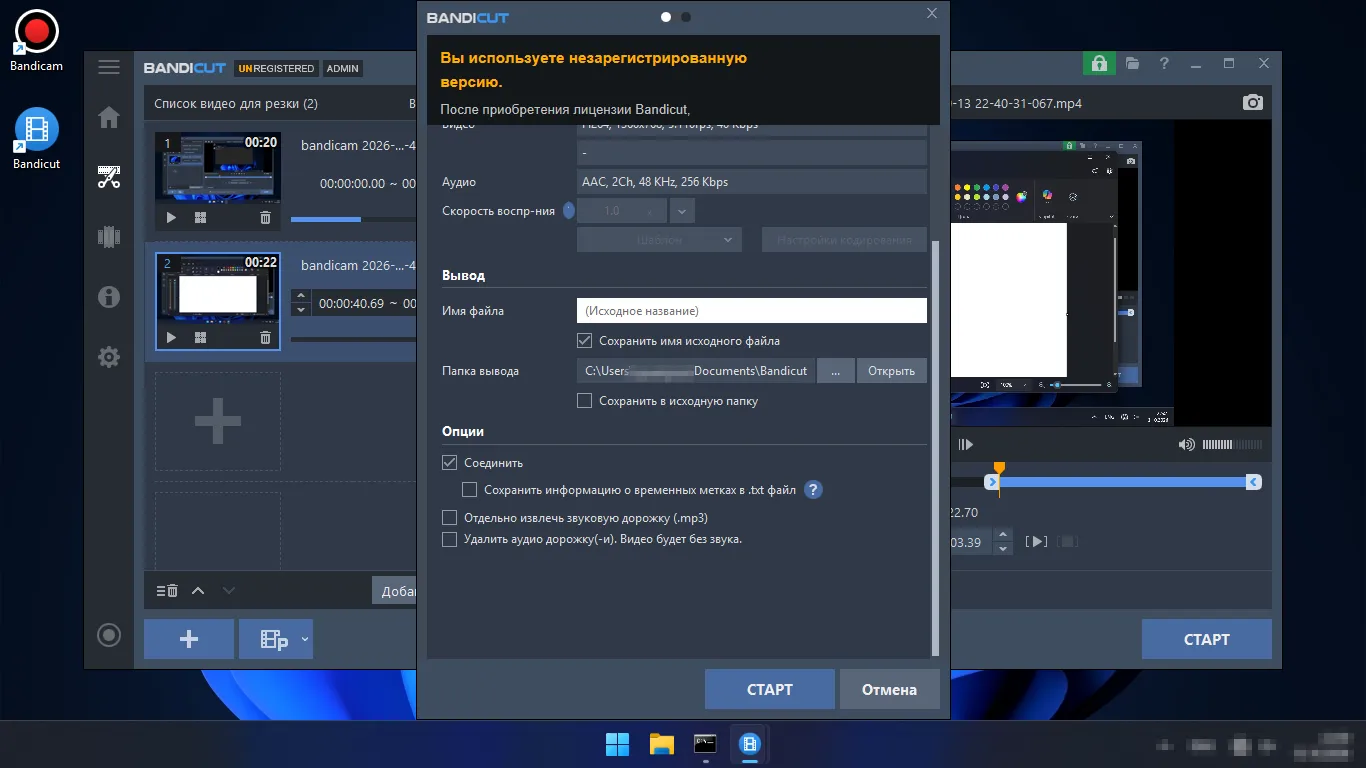Uncheck the 'Соединить' option
1366x768 pixels.
449,463
